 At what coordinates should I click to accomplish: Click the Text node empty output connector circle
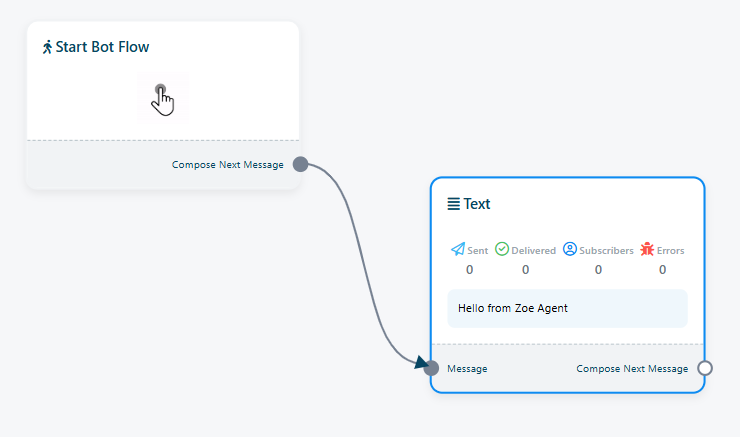(704, 368)
